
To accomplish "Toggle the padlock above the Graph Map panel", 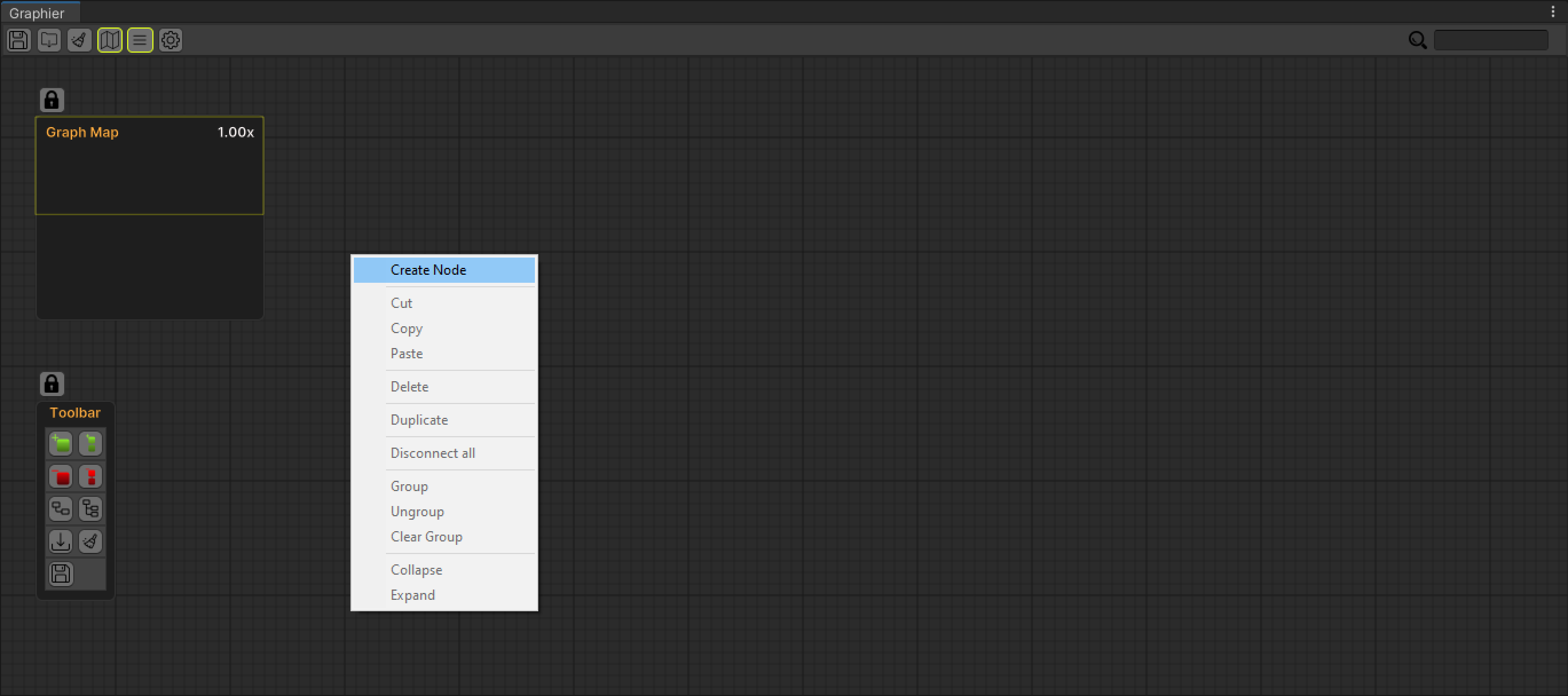I will pyautogui.click(x=52, y=100).
